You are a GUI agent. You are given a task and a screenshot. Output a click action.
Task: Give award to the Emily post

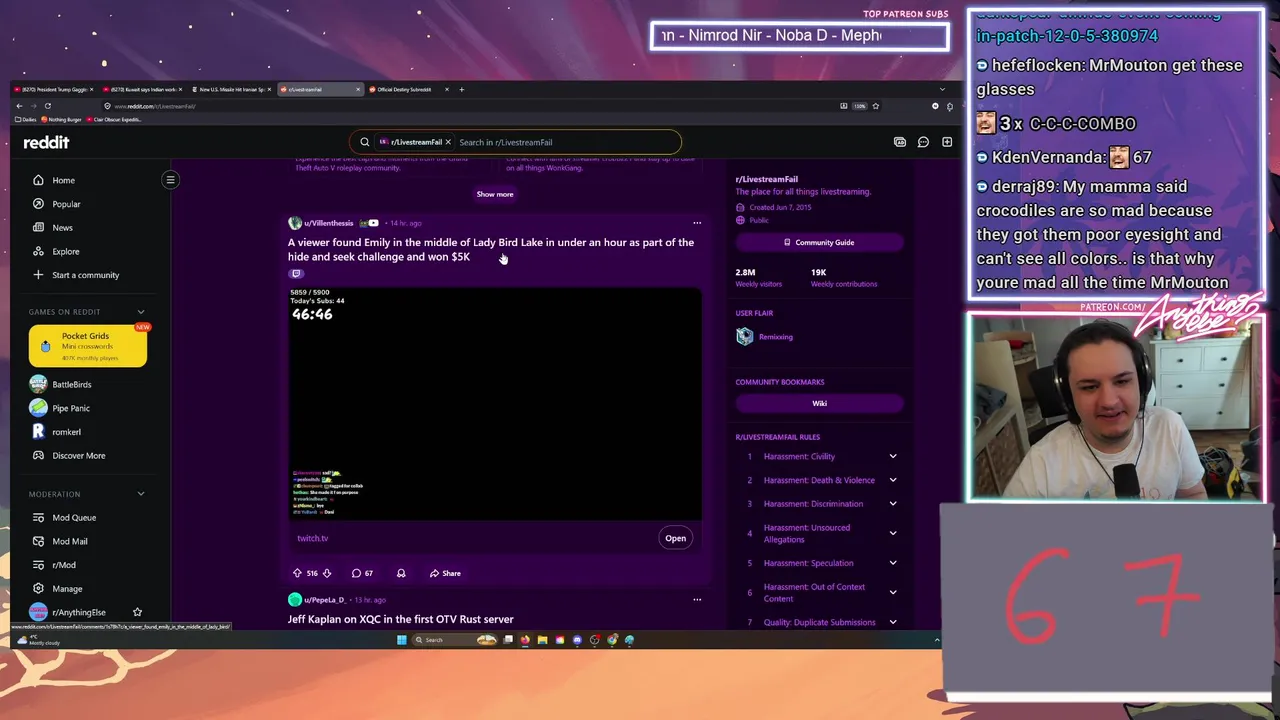point(401,573)
